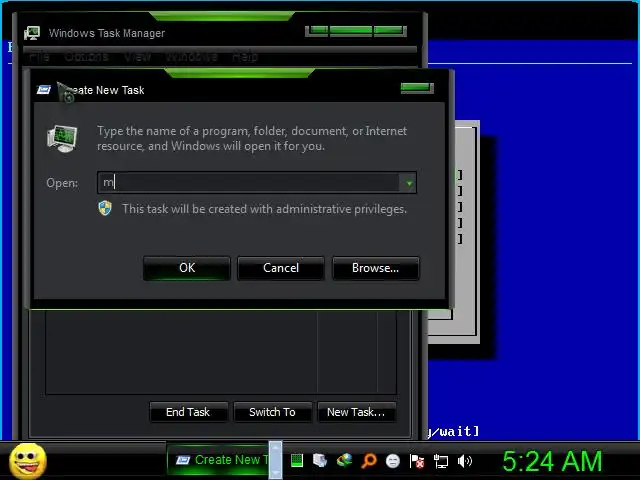Click the Windows Task Manager title bar icon

coord(32,33)
